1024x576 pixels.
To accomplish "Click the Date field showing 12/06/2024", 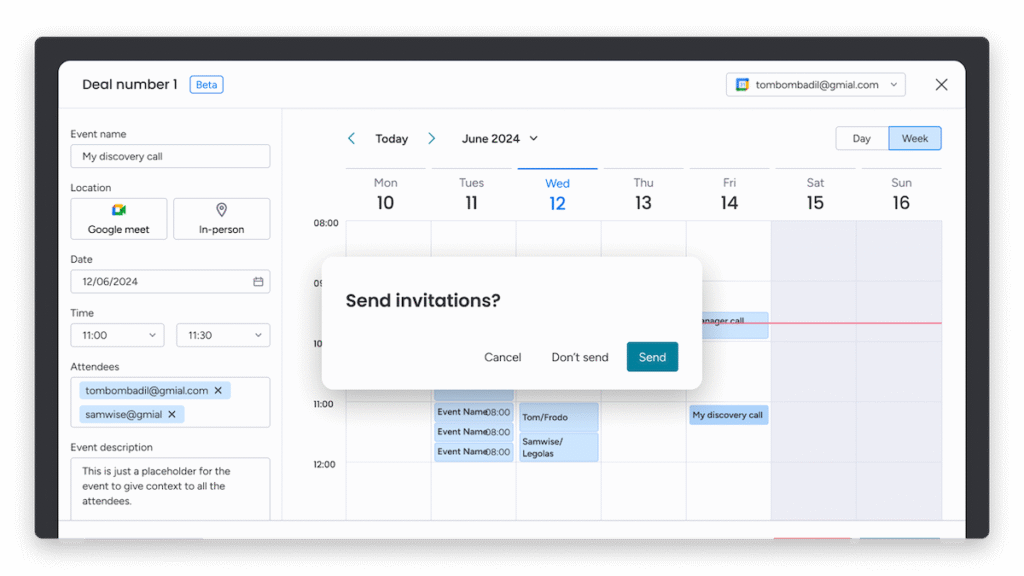I will tap(170, 281).
